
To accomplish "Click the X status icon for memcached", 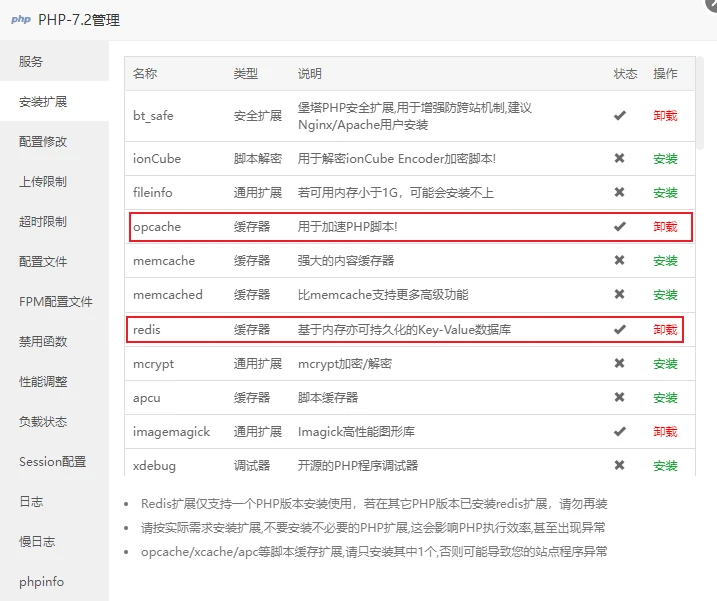I will [x=619, y=295].
